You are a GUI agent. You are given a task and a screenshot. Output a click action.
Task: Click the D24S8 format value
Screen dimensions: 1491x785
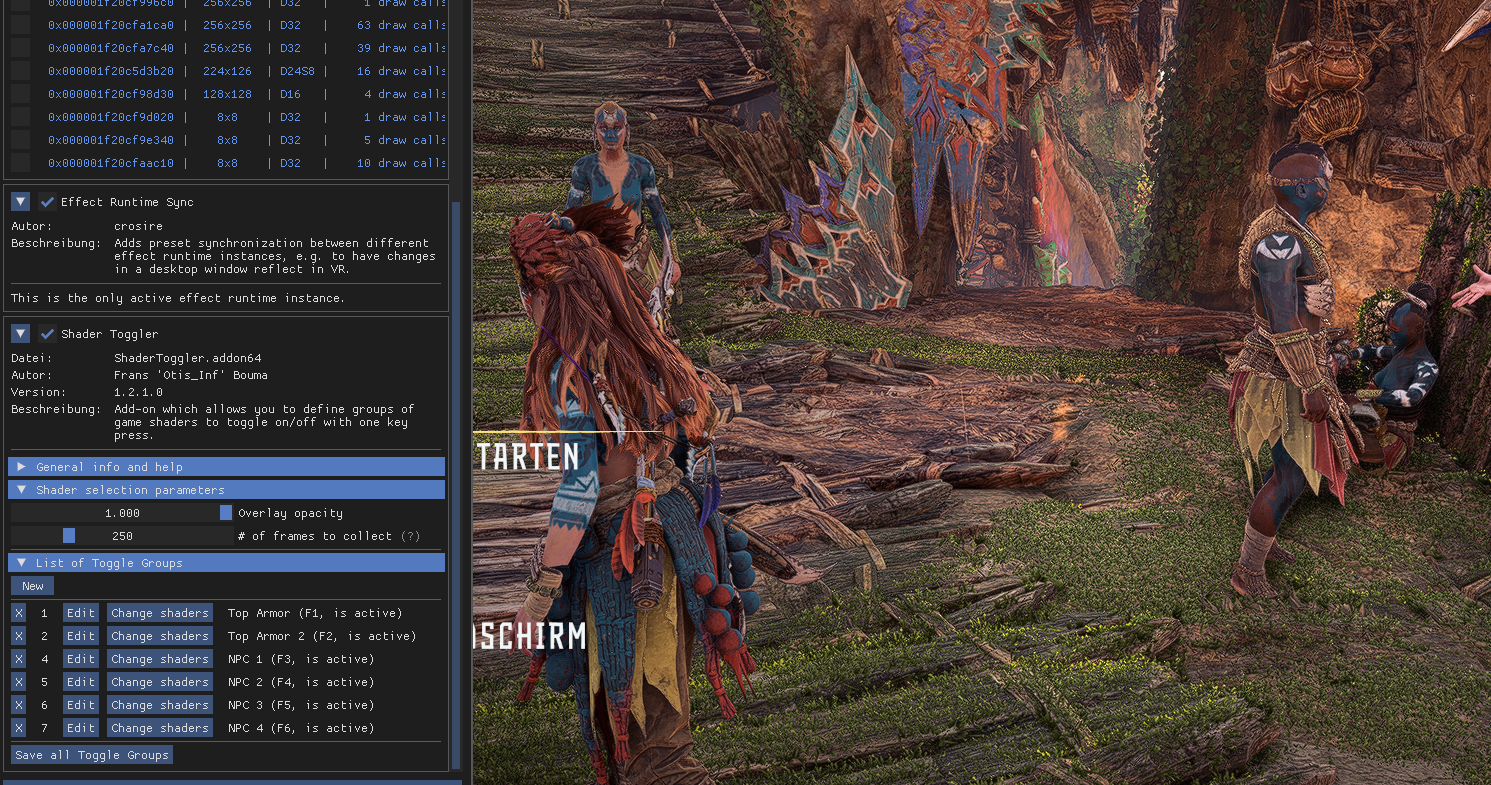tap(297, 71)
